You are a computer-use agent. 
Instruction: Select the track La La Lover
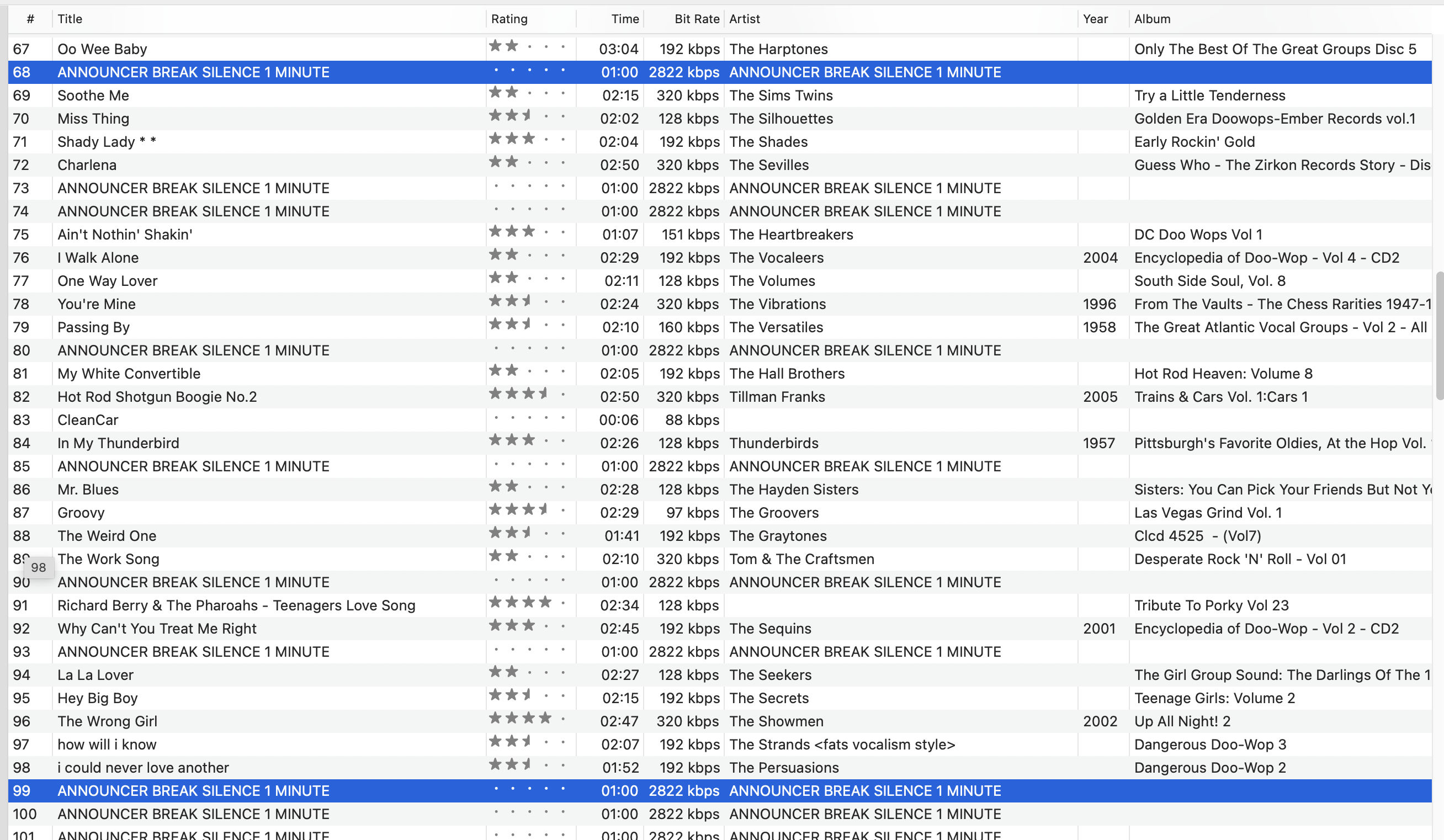[x=95, y=675]
